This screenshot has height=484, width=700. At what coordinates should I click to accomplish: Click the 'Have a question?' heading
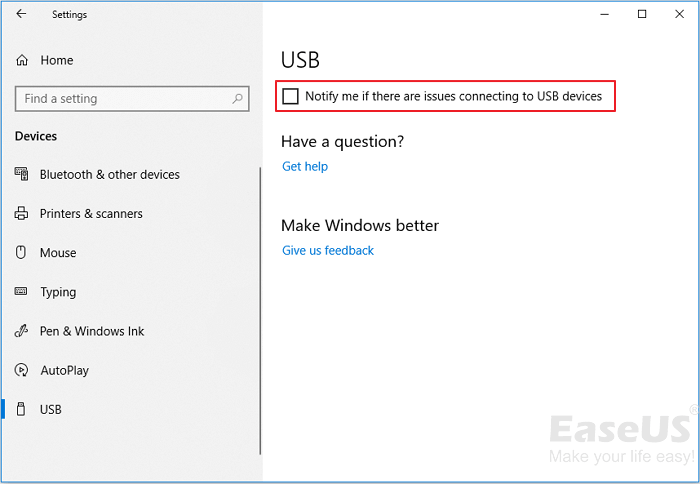click(342, 142)
